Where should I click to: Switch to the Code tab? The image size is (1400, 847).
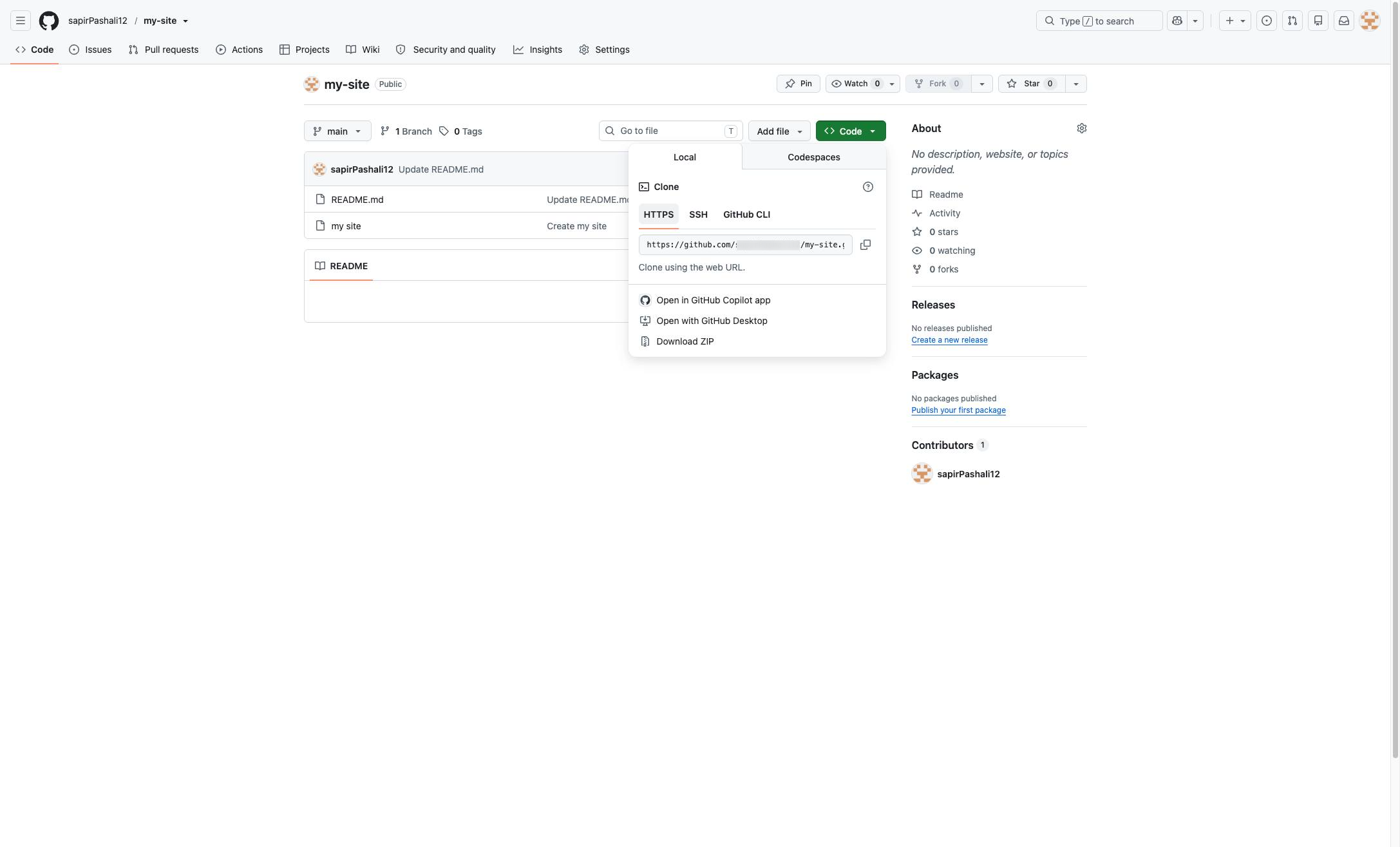tap(35, 50)
